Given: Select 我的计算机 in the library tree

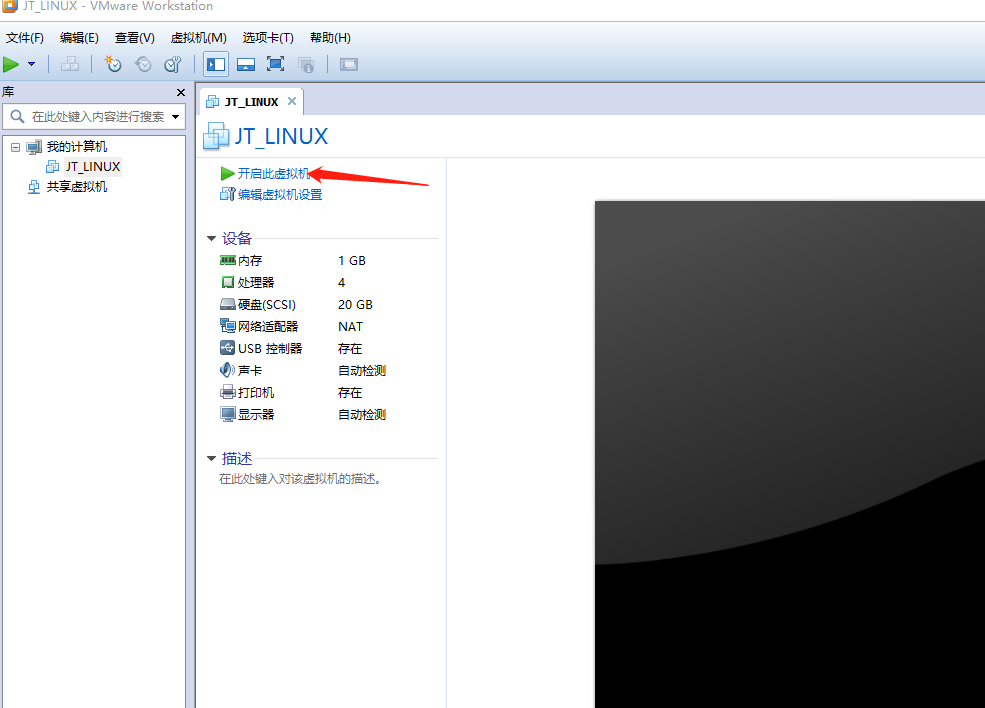Looking at the screenshot, I should tap(77, 146).
